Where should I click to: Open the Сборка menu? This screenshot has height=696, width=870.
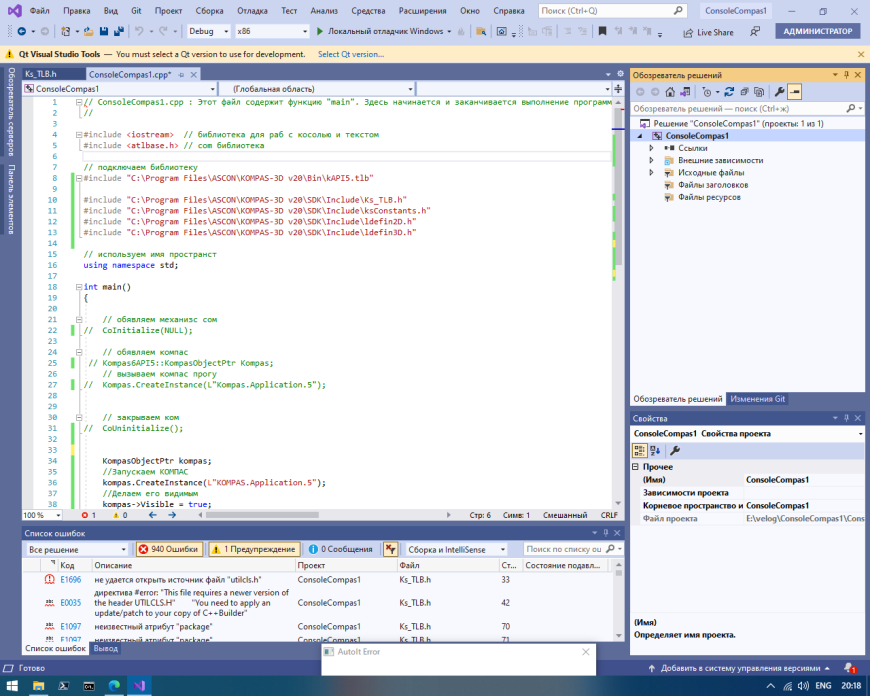coord(209,11)
